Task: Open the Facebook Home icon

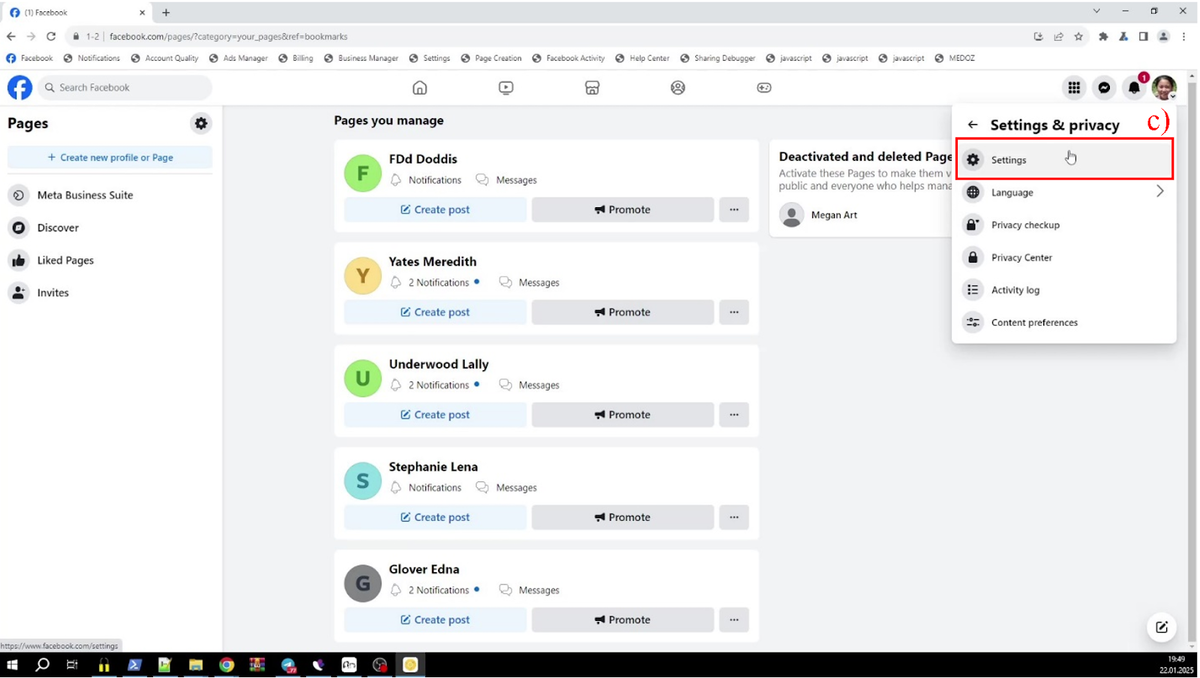Action: [420, 88]
